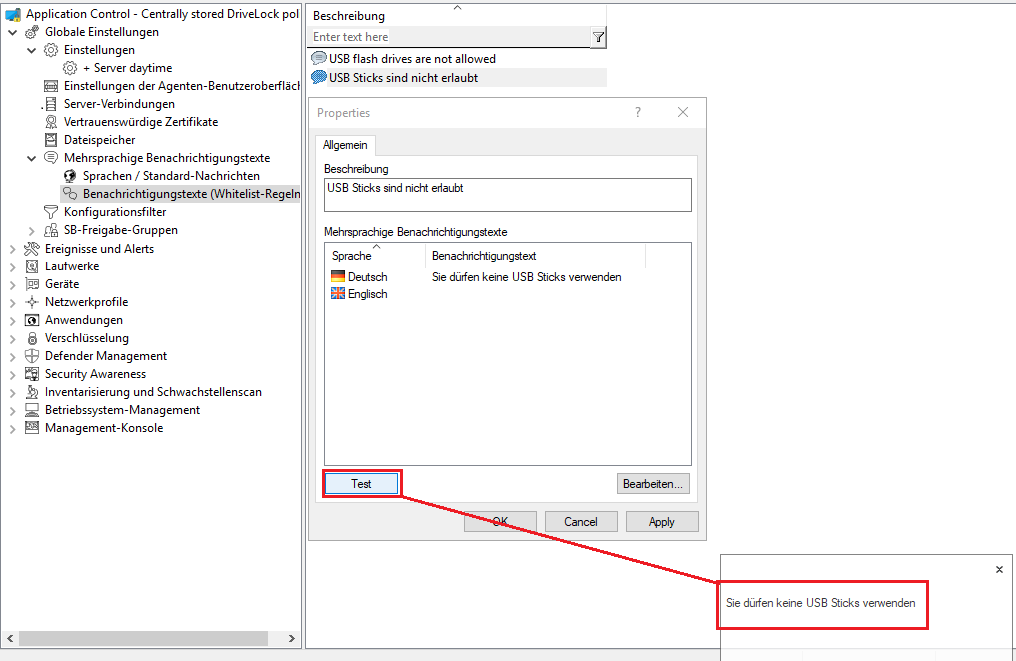Click the Security Awareness icon
Viewport: 1016px width, 661px height.
point(32,374)
